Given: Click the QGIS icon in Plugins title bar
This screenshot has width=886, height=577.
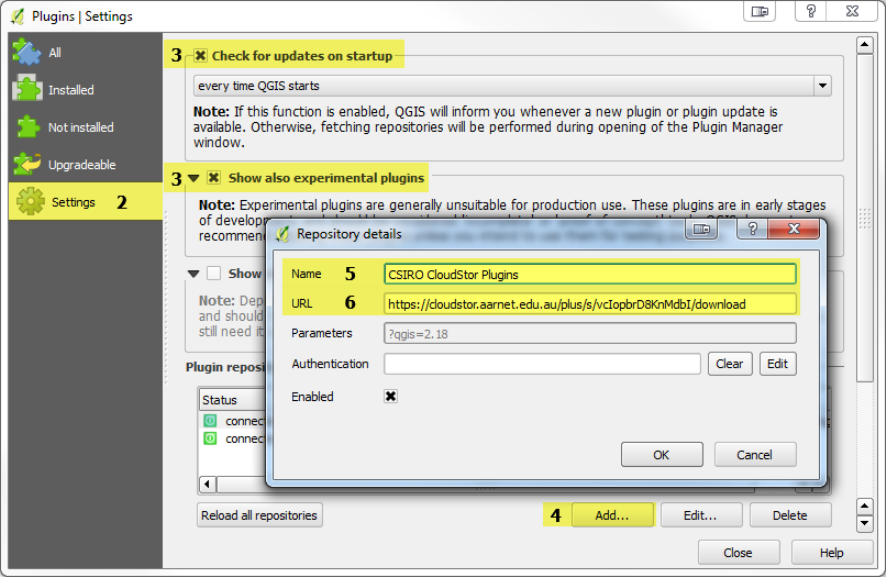Looking at the screenshot, I should [x=18, y=16].
